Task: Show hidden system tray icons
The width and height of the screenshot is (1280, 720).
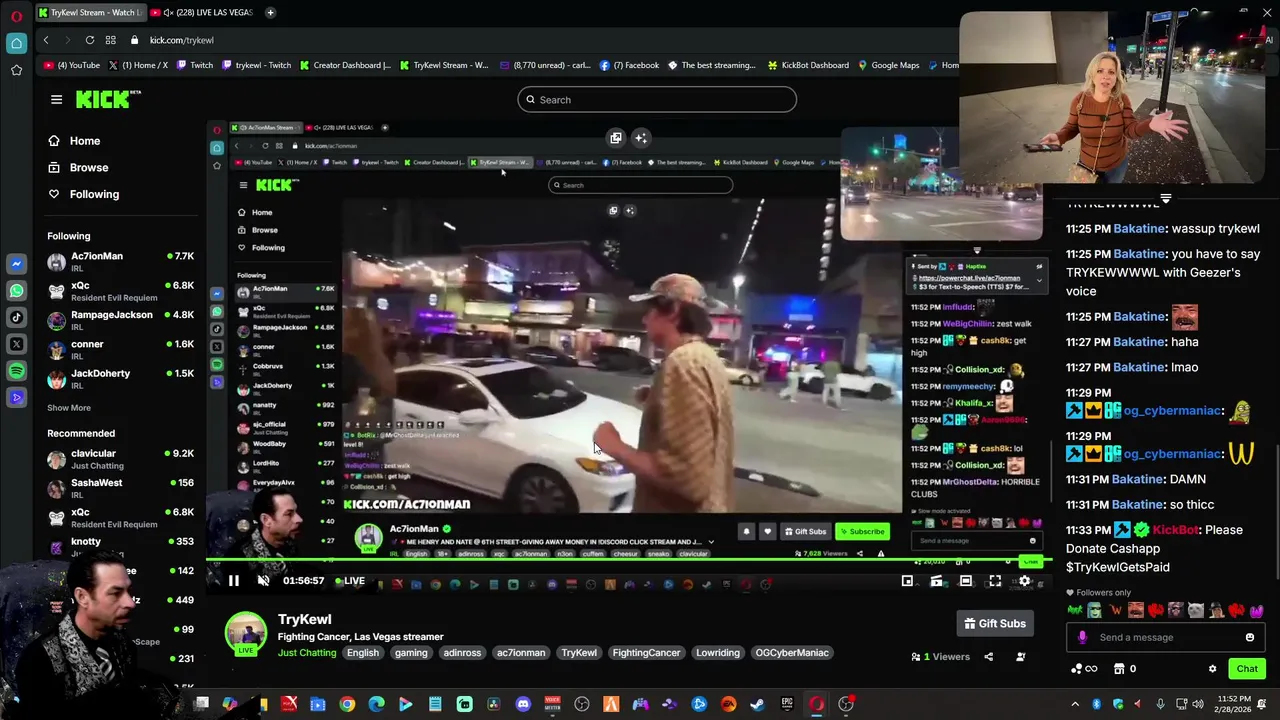Action: point(1075,704)
